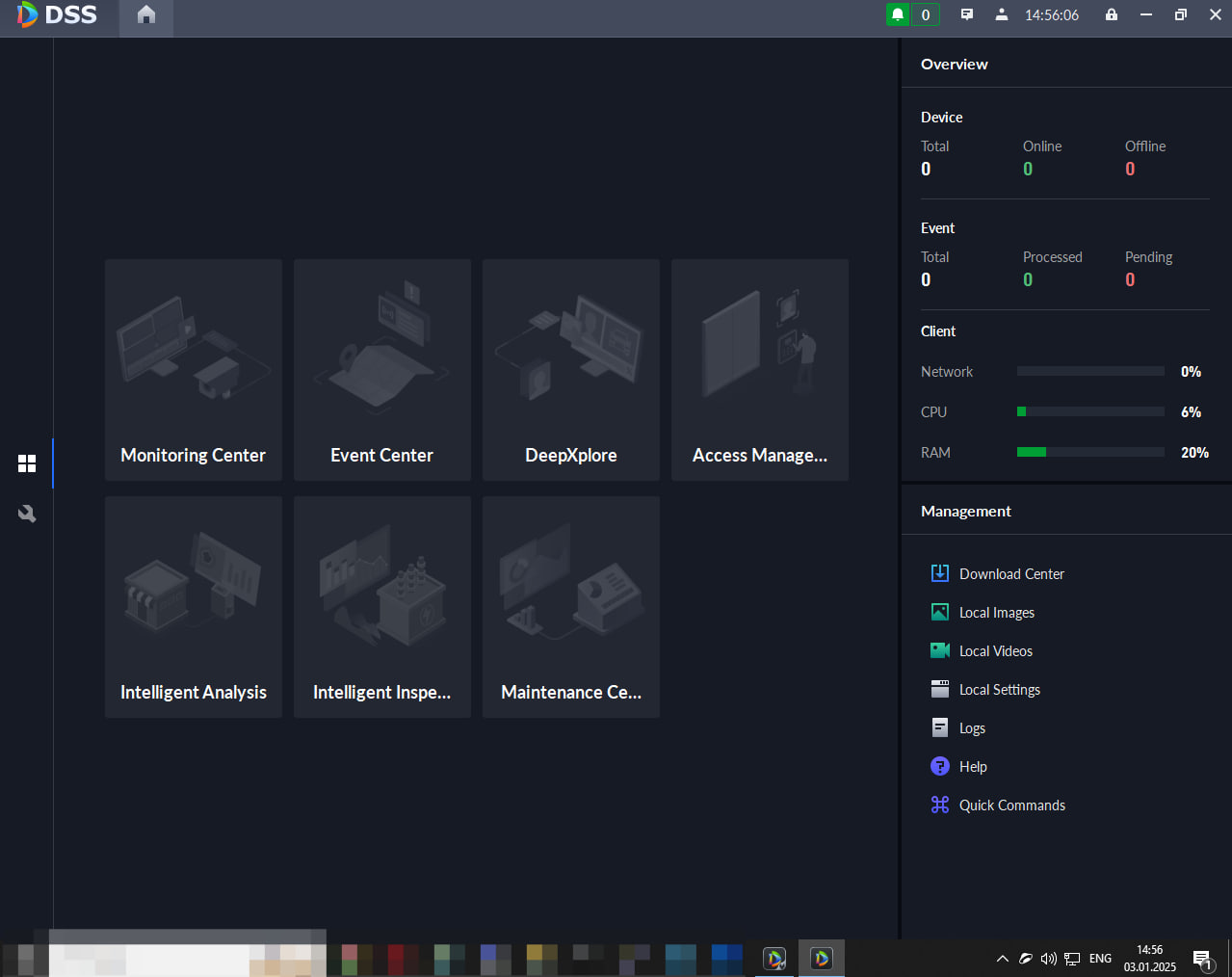1232x977 pixels.
Task: Click the RAM 20% percentage value
Action: click(1195, 452)
